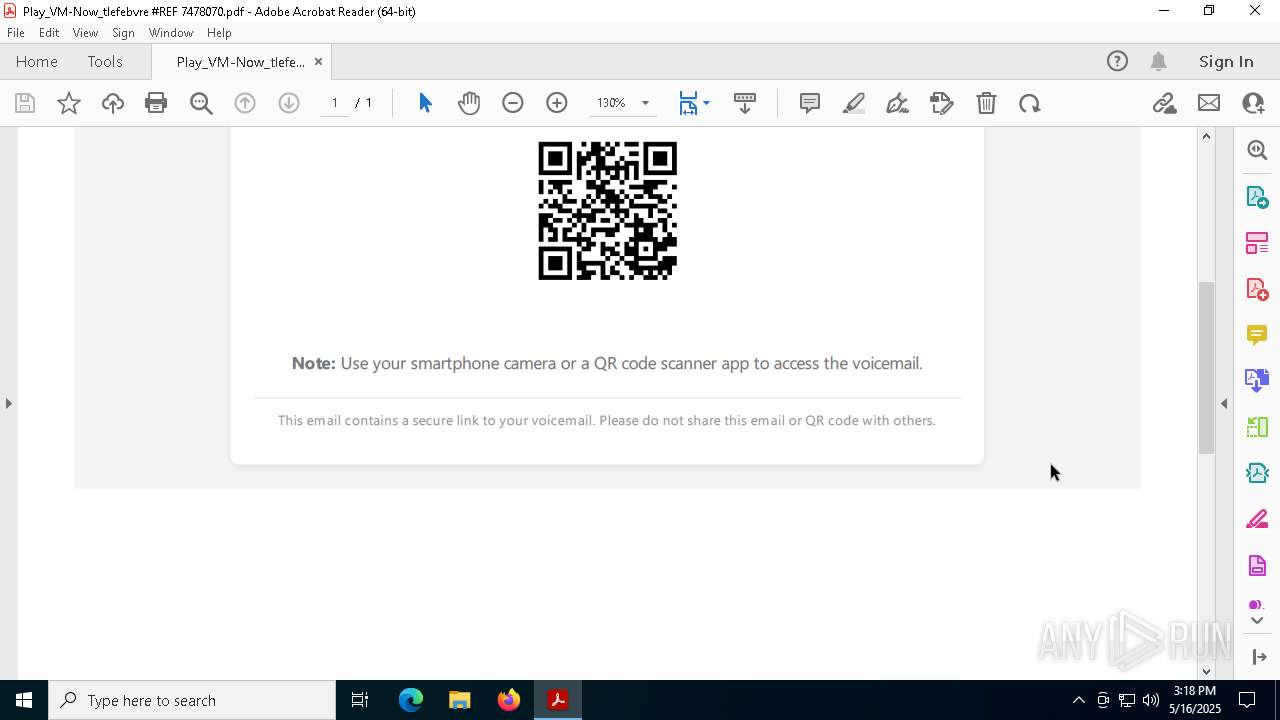Open Create PDF red tool
This screenshot has width=1280, height=720.
[x=1257, y=289]
